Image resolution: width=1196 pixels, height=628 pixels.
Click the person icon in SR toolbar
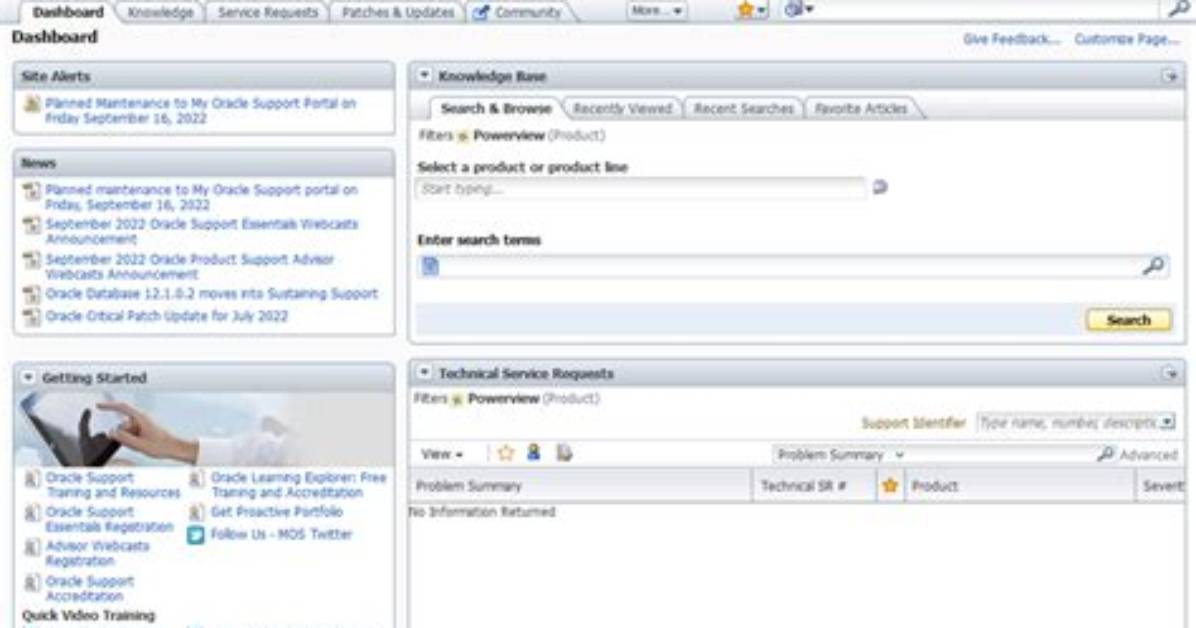click(x=533, y=452)
